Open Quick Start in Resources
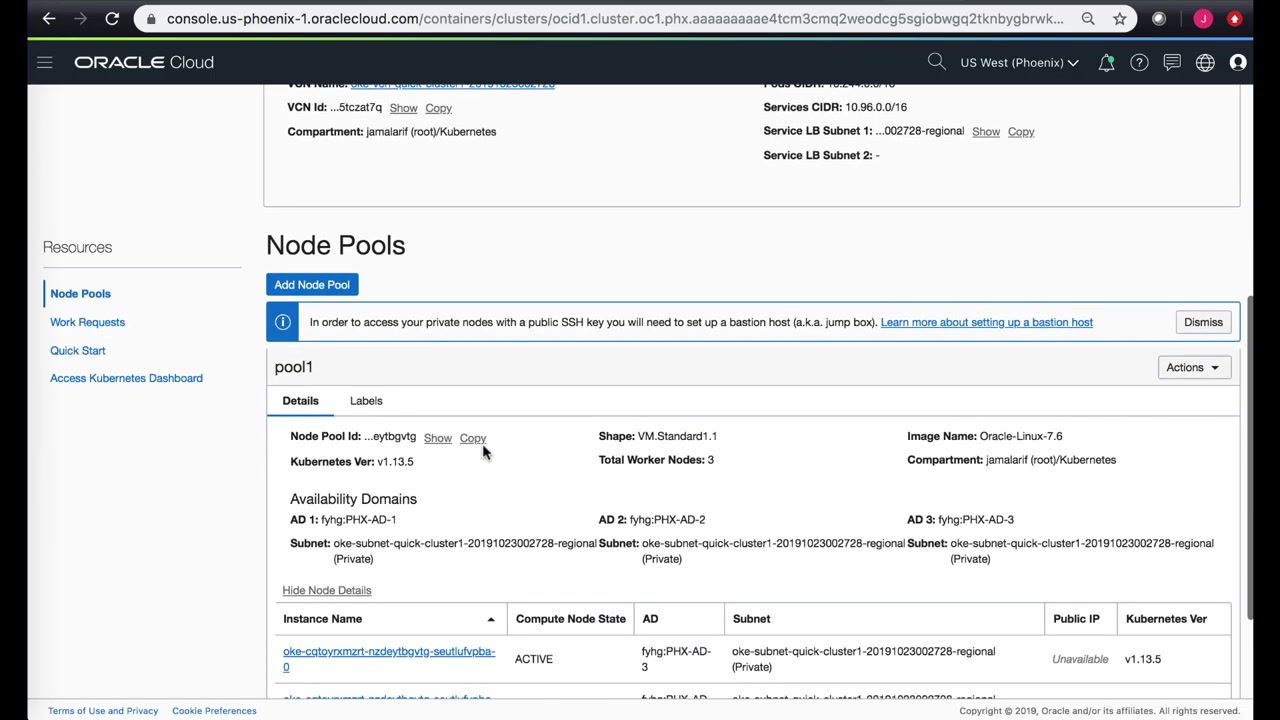 pyautogui.click(x=77, y=350)
